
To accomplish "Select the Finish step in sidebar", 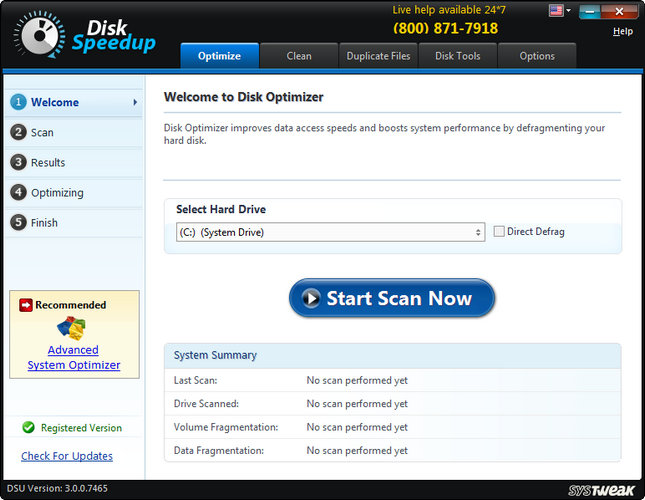I will (74, 222).
